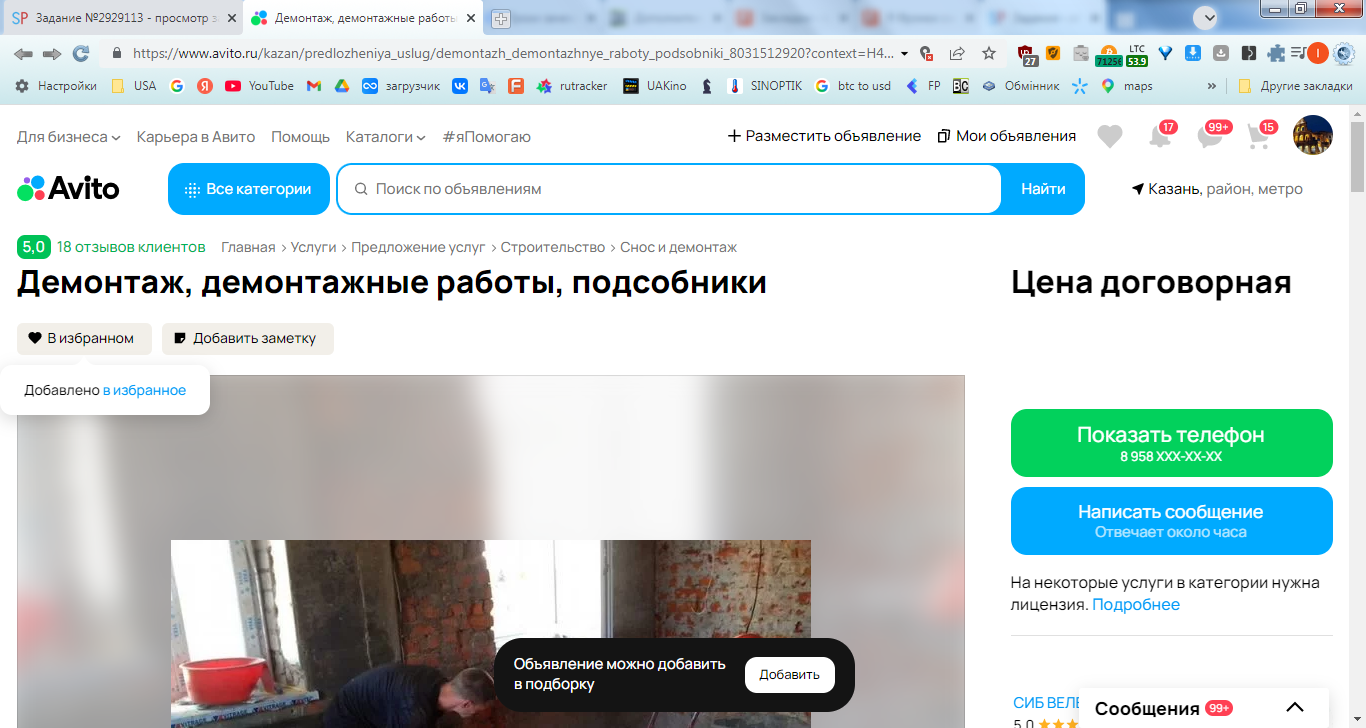Open the 'Помощь' menu item
This screenshot has width=1366, height=728.
click(x=300, y=136)
